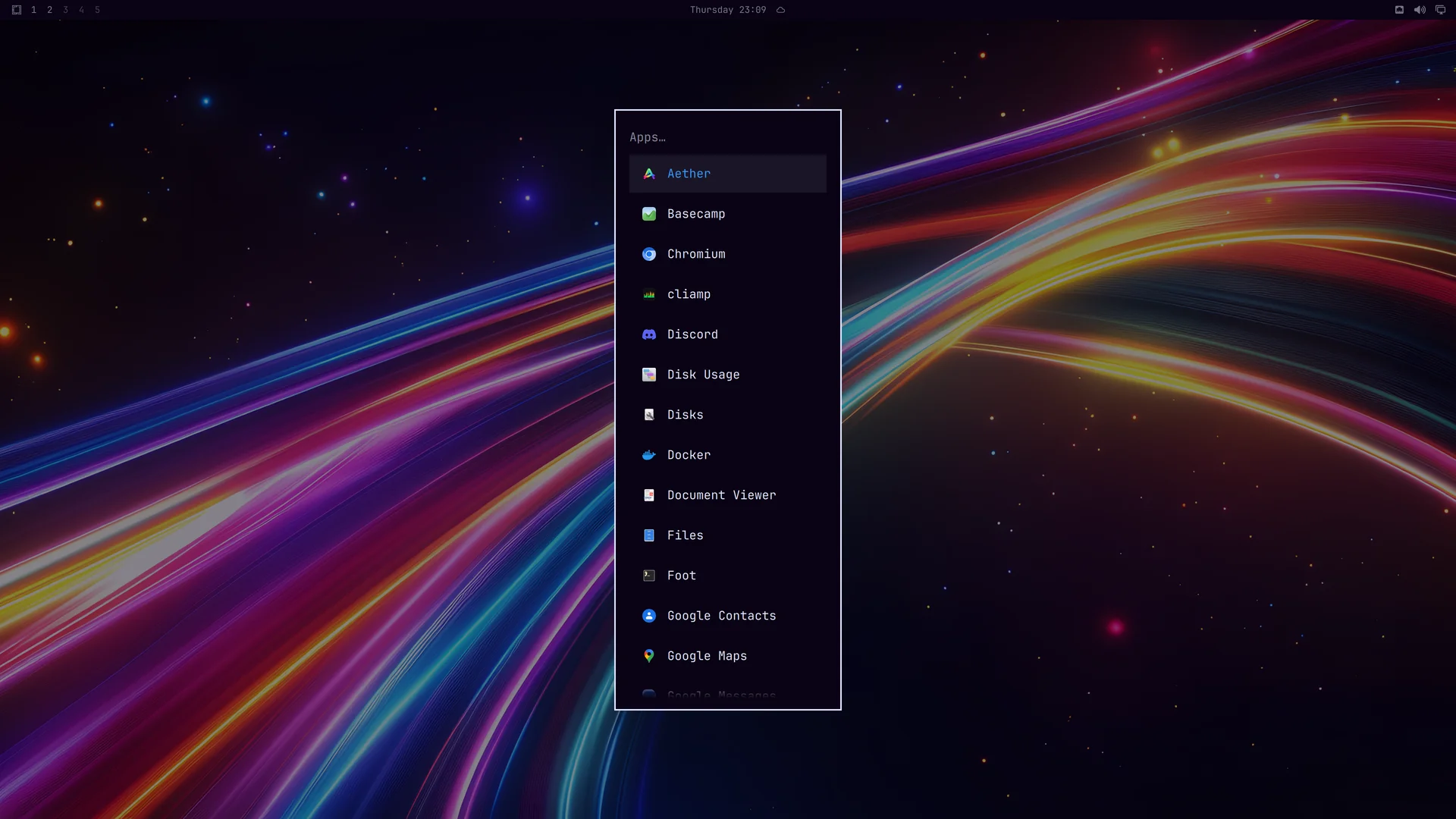The height and width of the screenshot is (819, 1456).
Task: Click the Discord logo icon
Action: [x=649, y=334]
